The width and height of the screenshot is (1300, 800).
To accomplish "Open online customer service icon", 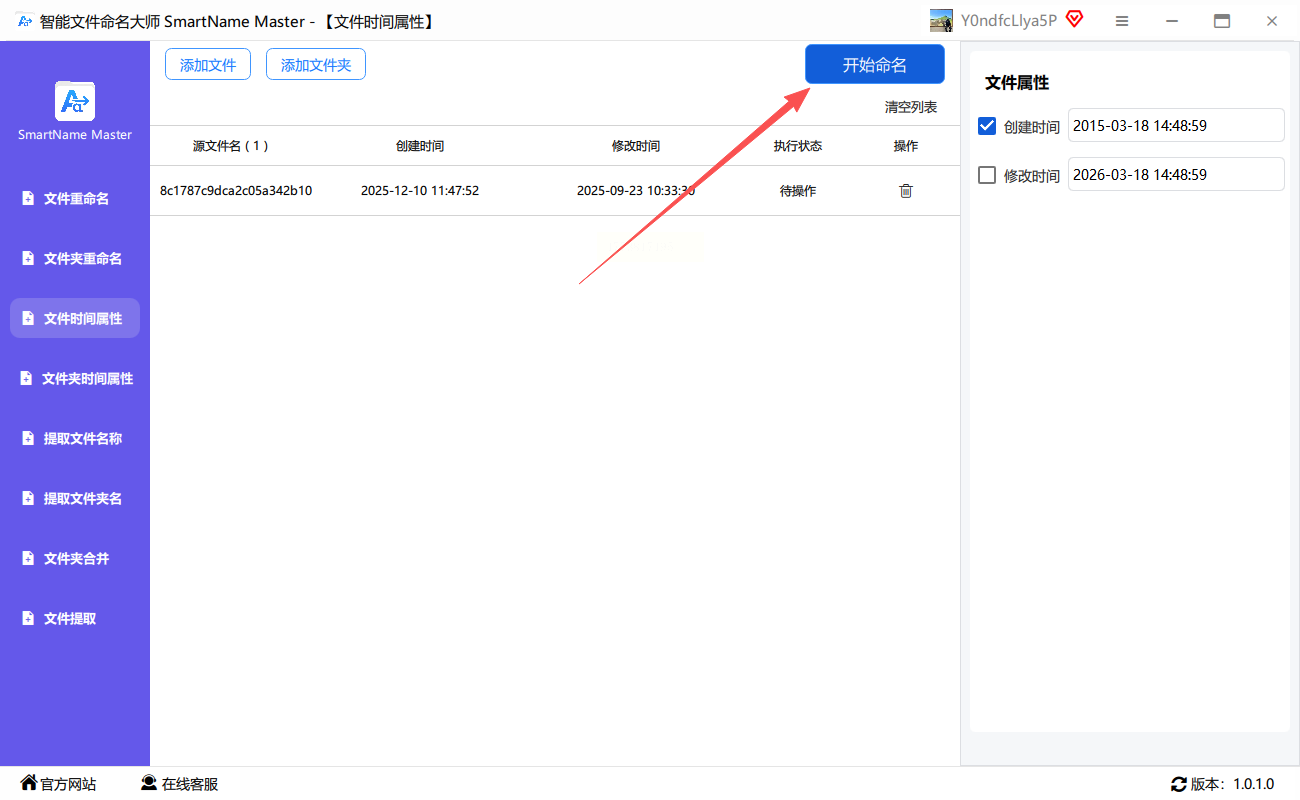I will point(149,783).
